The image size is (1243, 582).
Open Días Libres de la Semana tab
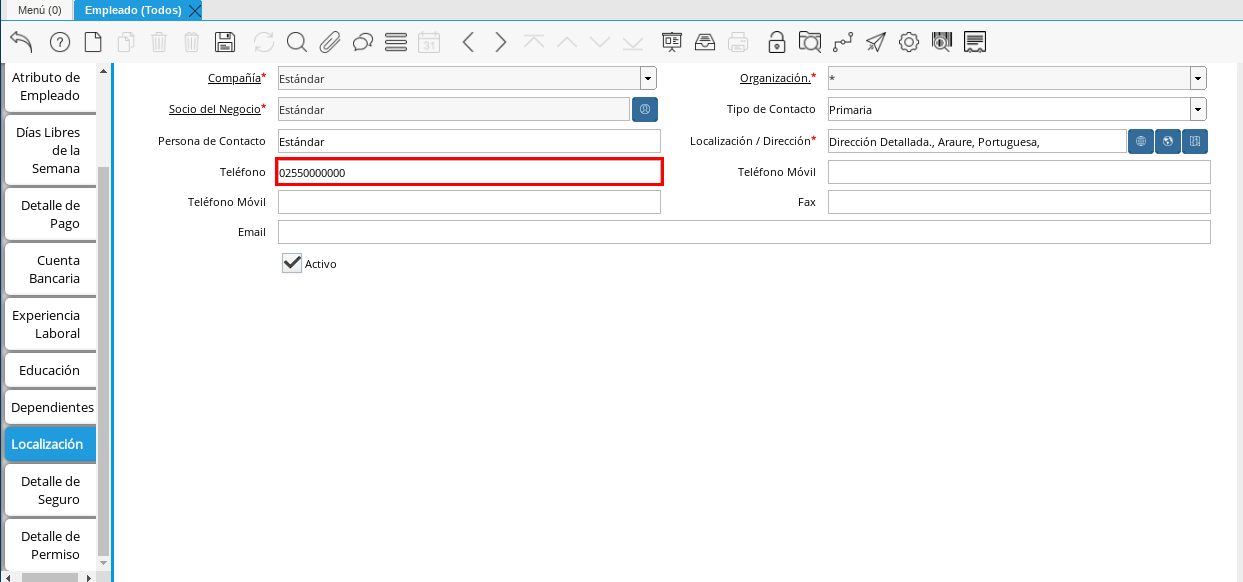50,150
